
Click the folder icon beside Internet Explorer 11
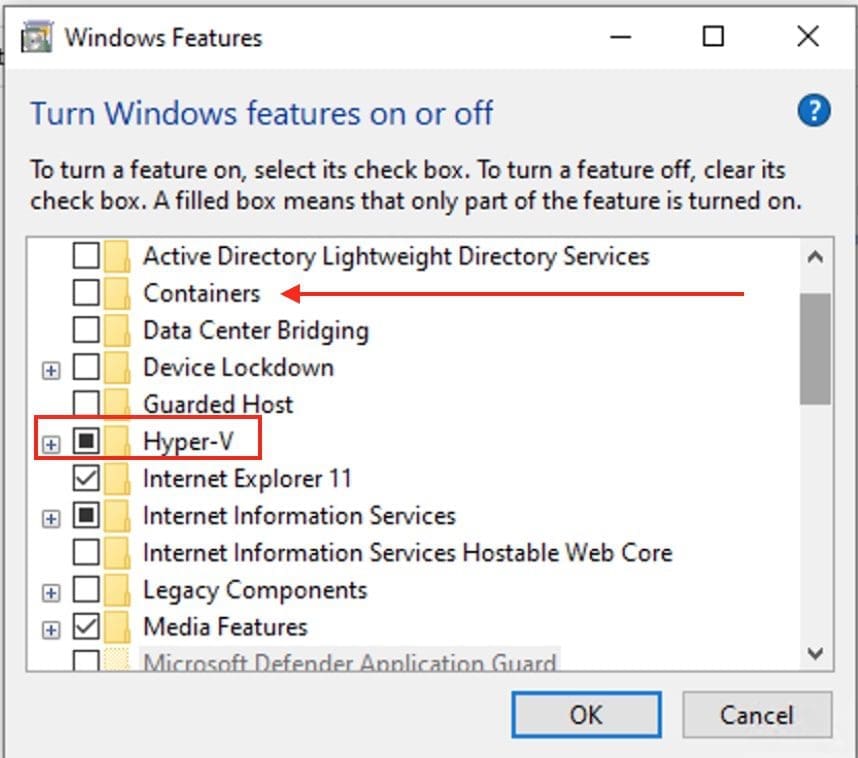pyautogui.click(x=119, y=478)
